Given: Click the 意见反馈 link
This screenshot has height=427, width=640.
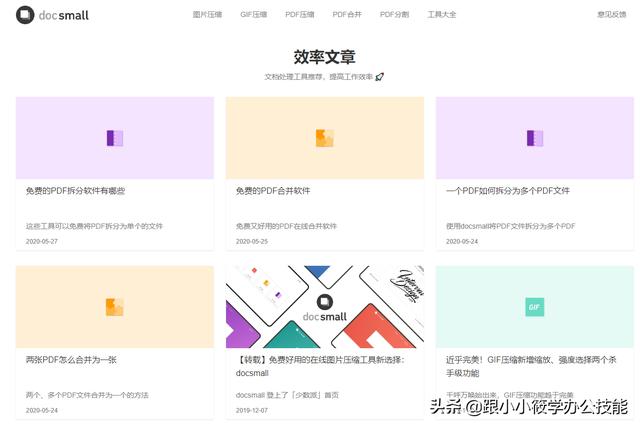Looking at the screenshot, I should click(x=611, y=15).
